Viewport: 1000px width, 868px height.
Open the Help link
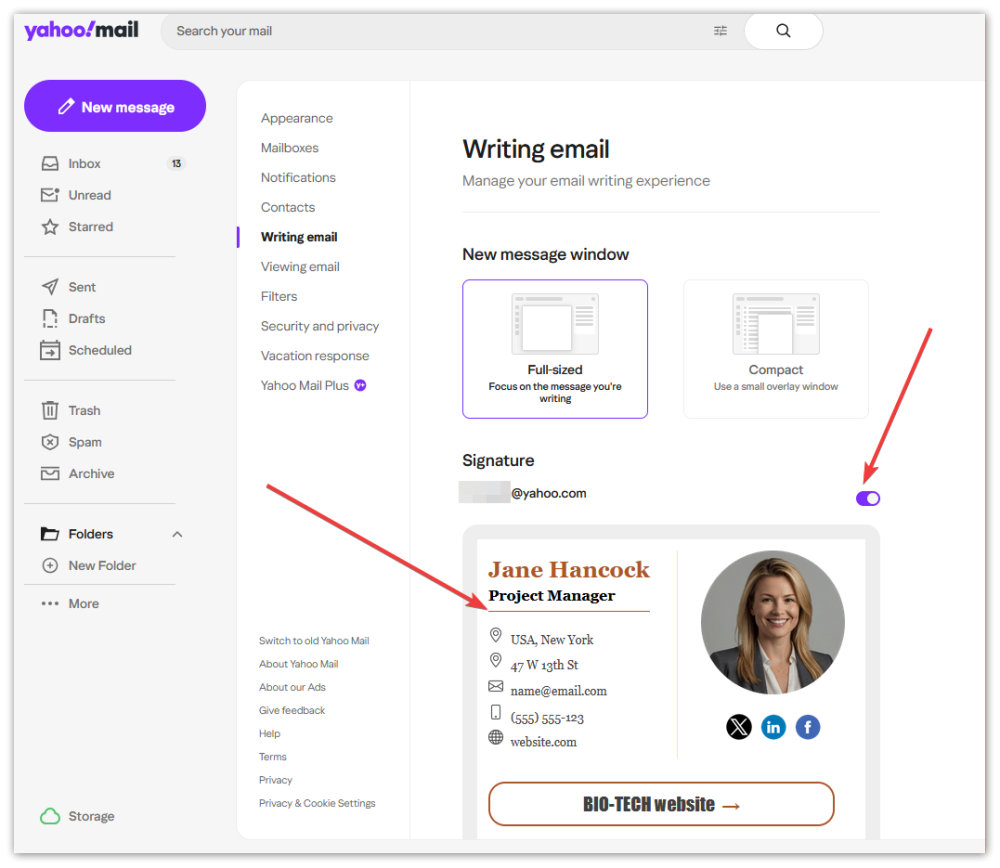pos(269,733)
